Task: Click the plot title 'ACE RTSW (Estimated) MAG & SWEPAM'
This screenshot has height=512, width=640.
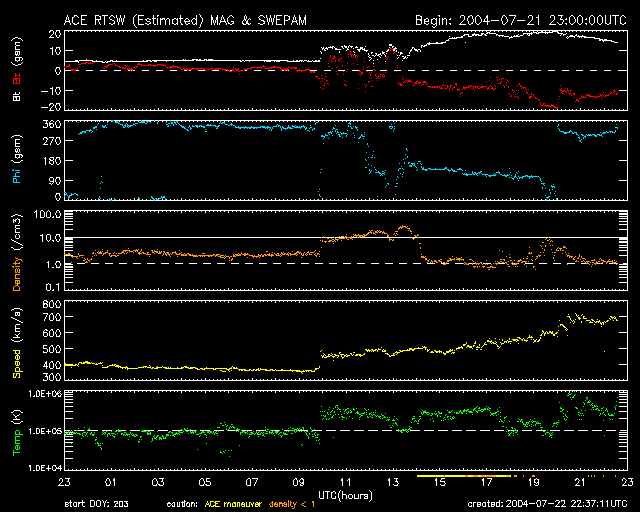Action: coord(185,21)
